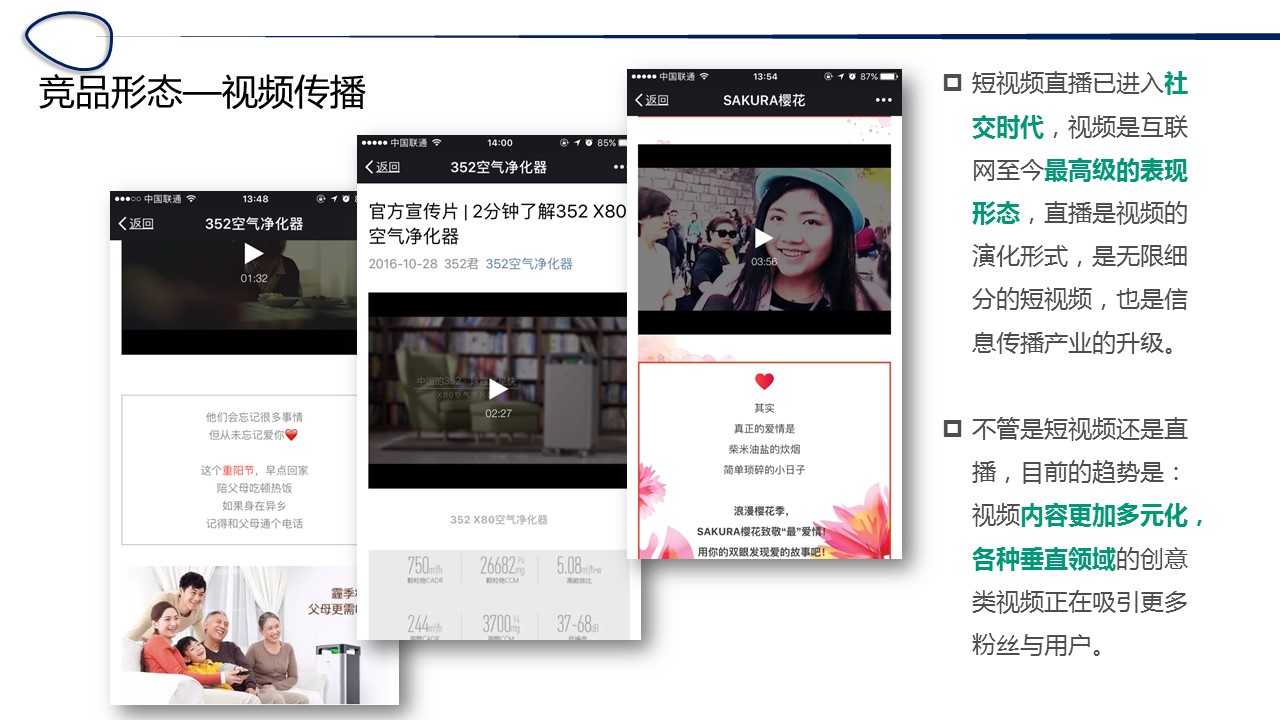This screenshot has height=720, width=1280.
Task: Tap 返回 in the 14:00 phone screen
Action: tap(388, 167)
